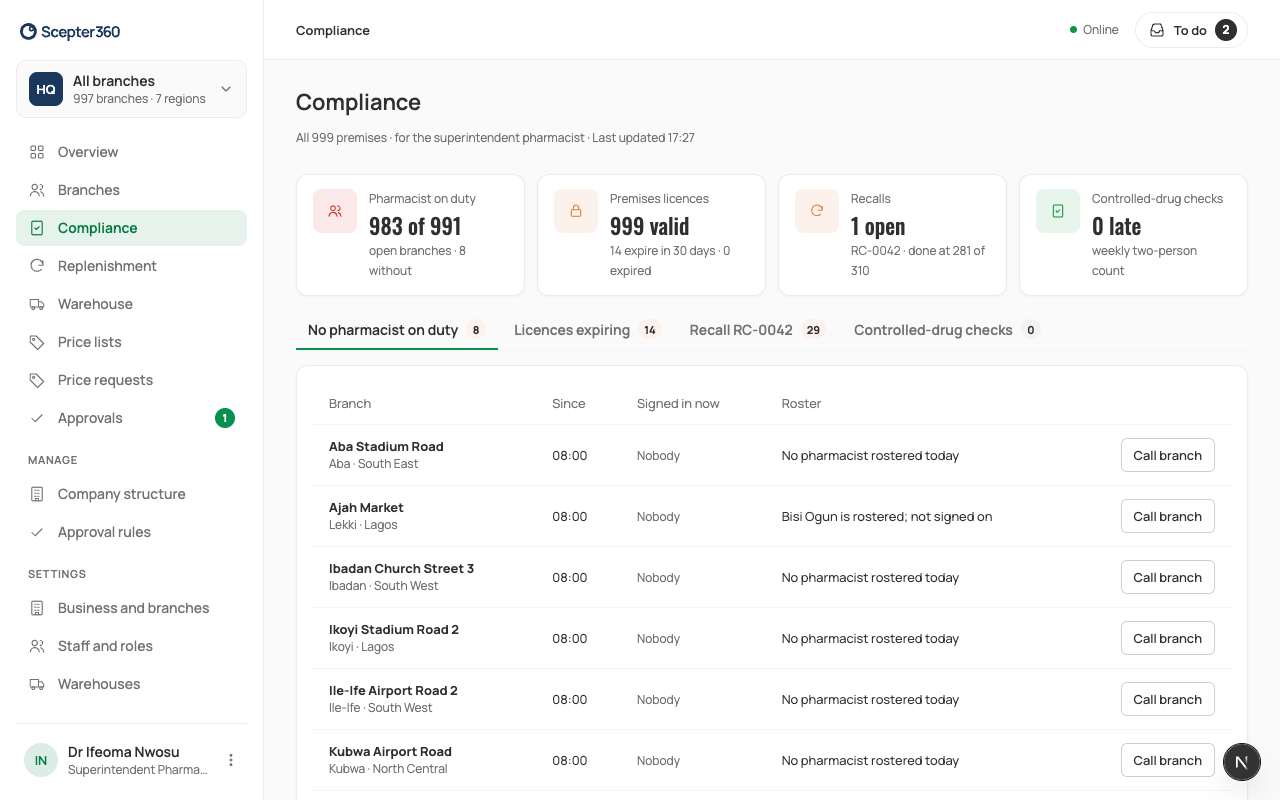Click the Price lists tag icon
The height and width of the screenshot is (800, 1280).
point(37,342)
